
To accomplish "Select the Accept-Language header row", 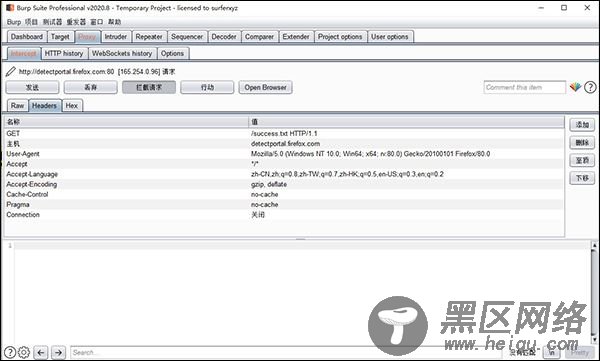I will [x=284, y=174].
